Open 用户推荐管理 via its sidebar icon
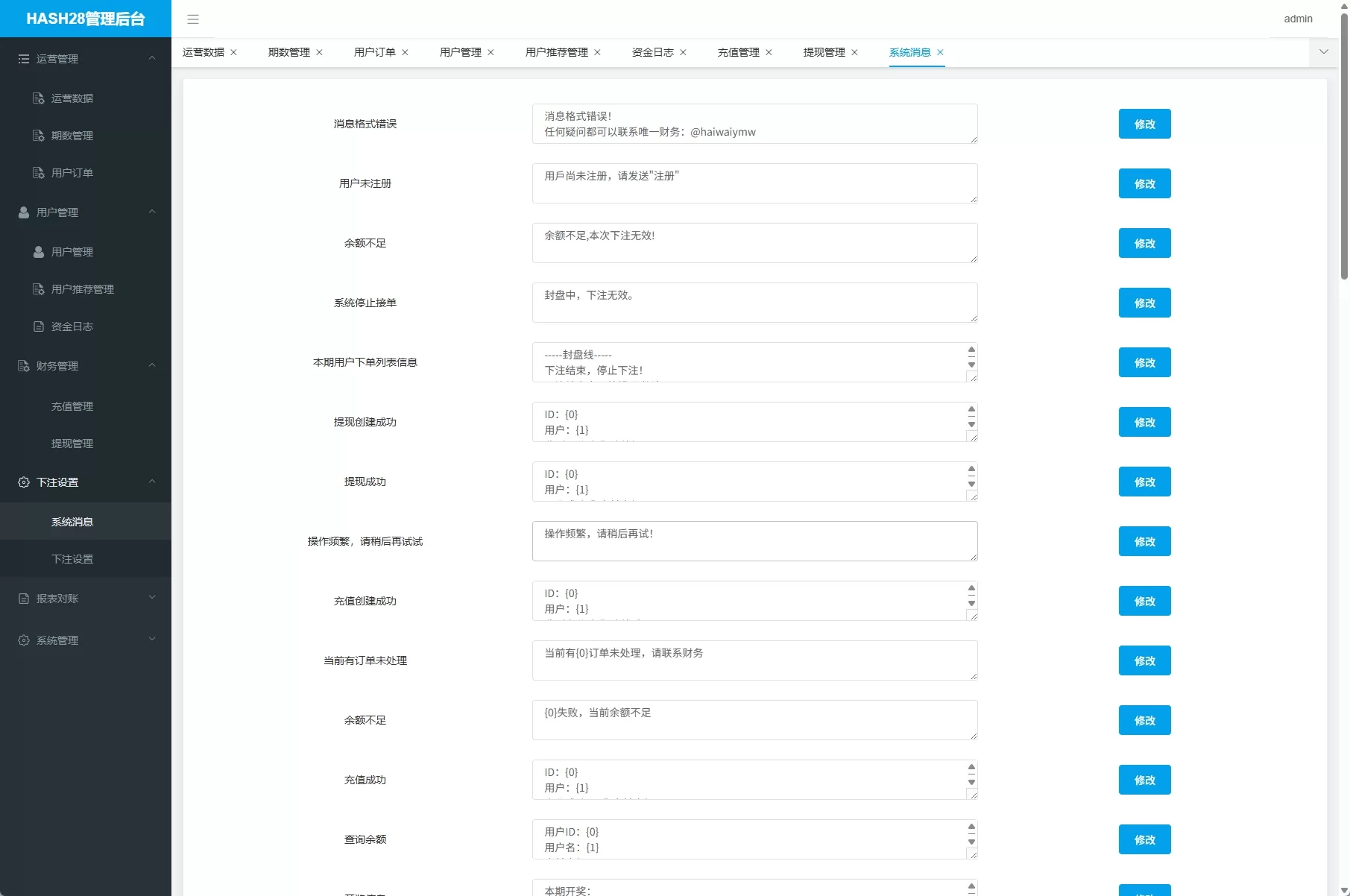This screenshot has height=896, width=1350. point(38,289)
